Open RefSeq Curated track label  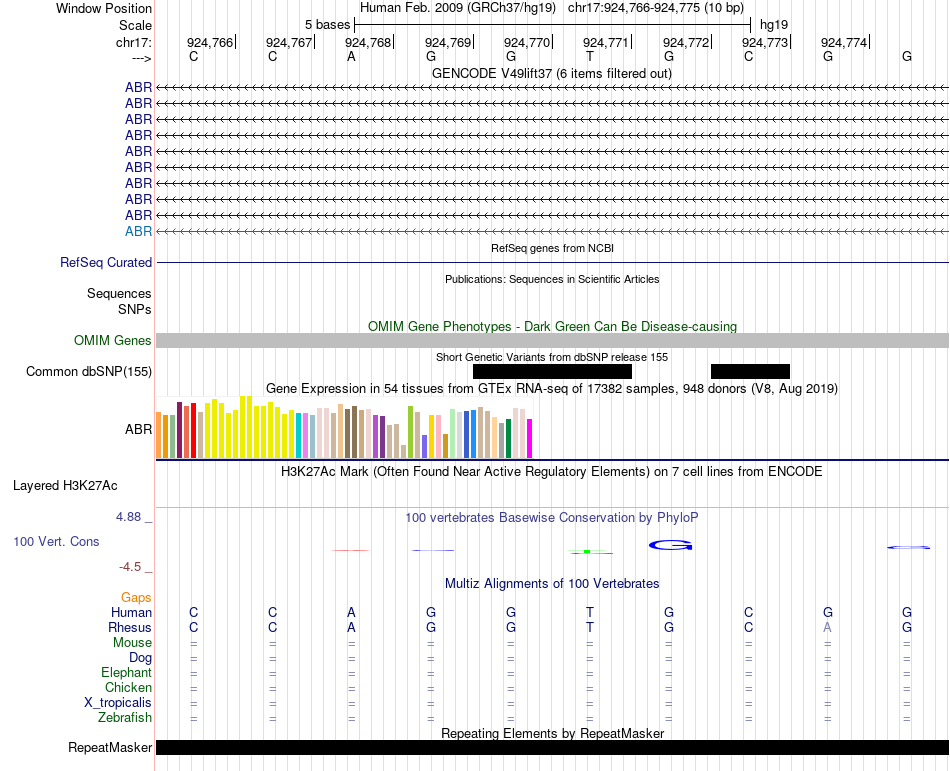click(106, 262)
